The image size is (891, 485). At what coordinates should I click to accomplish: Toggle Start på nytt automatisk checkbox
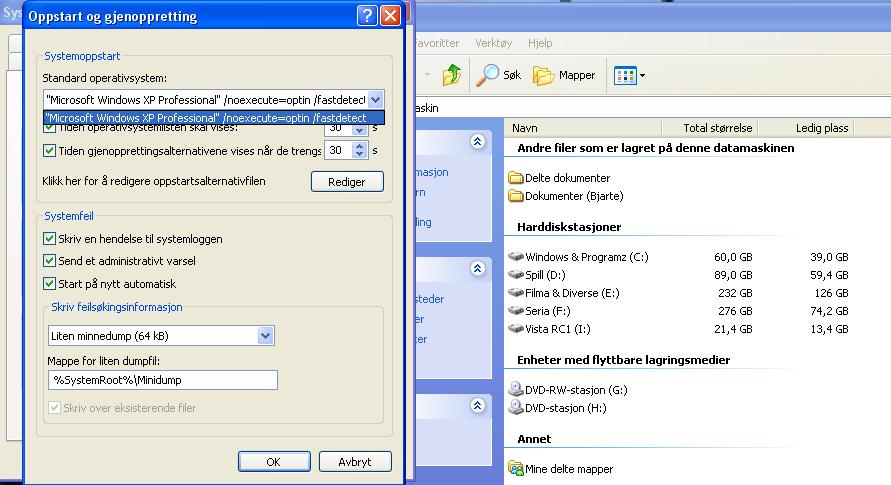pos(49,283)
